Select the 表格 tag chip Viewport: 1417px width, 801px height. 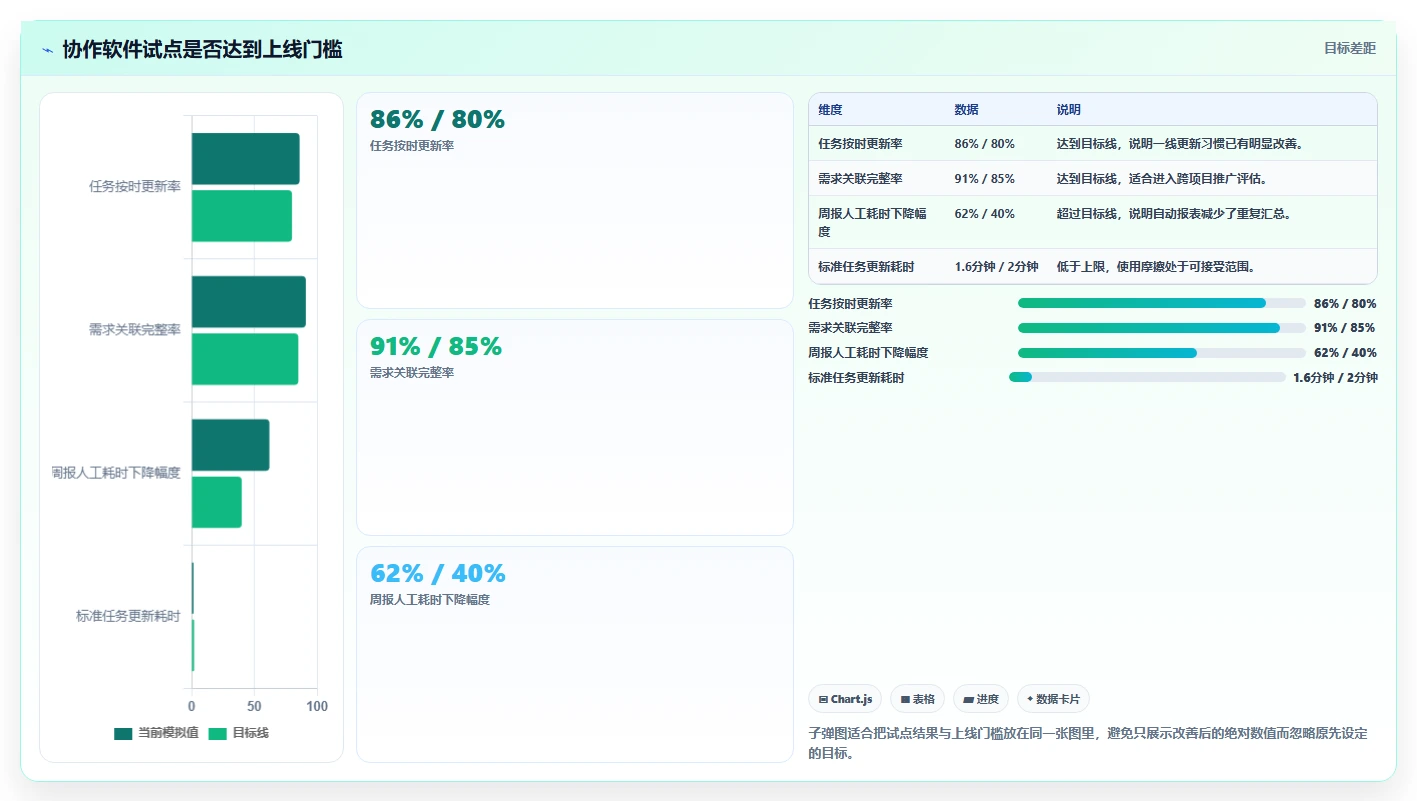(917, 699)
